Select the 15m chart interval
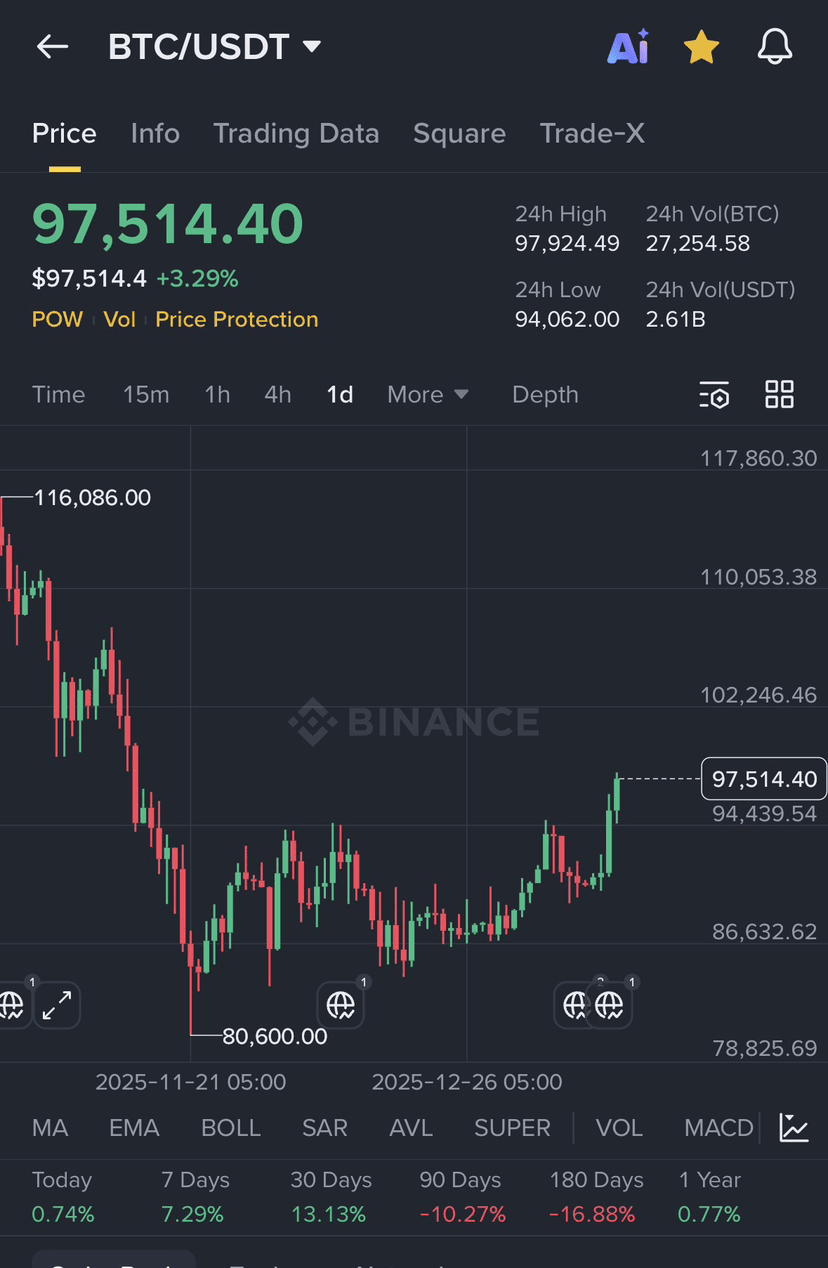Image resolution: width=828 pixels, height=1268 pixels. (x=146, y=395)
